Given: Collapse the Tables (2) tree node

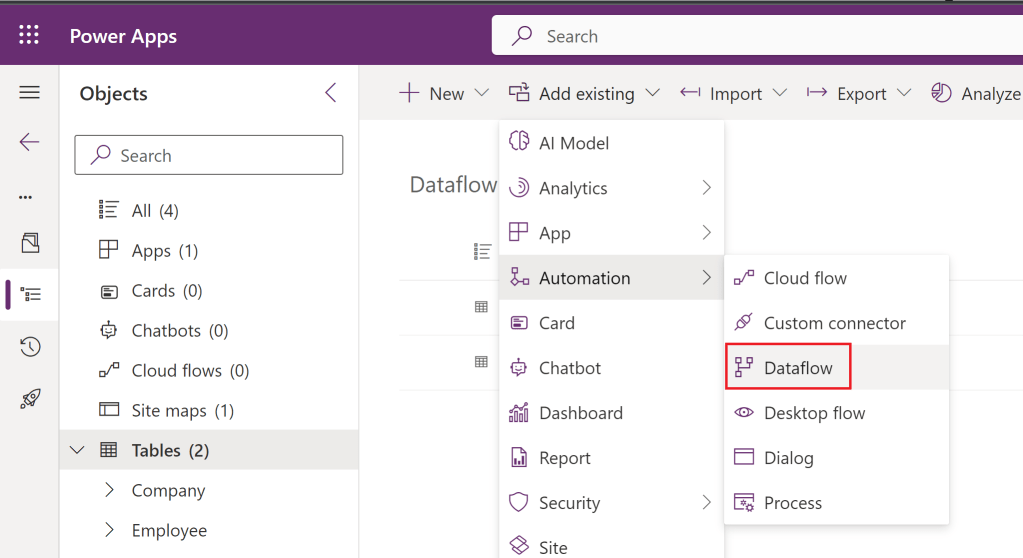Looking at the screenshot, I should tap(77, 450).
